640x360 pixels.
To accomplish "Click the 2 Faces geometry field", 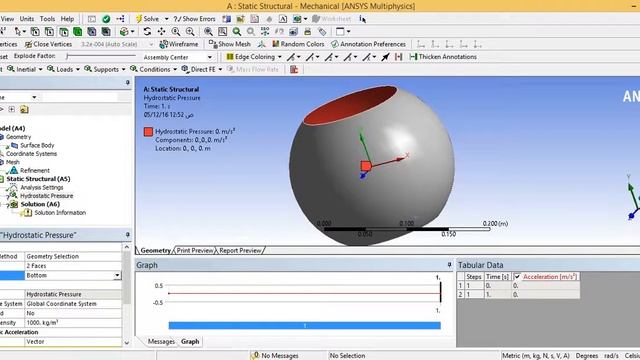I will click(73, 266).
